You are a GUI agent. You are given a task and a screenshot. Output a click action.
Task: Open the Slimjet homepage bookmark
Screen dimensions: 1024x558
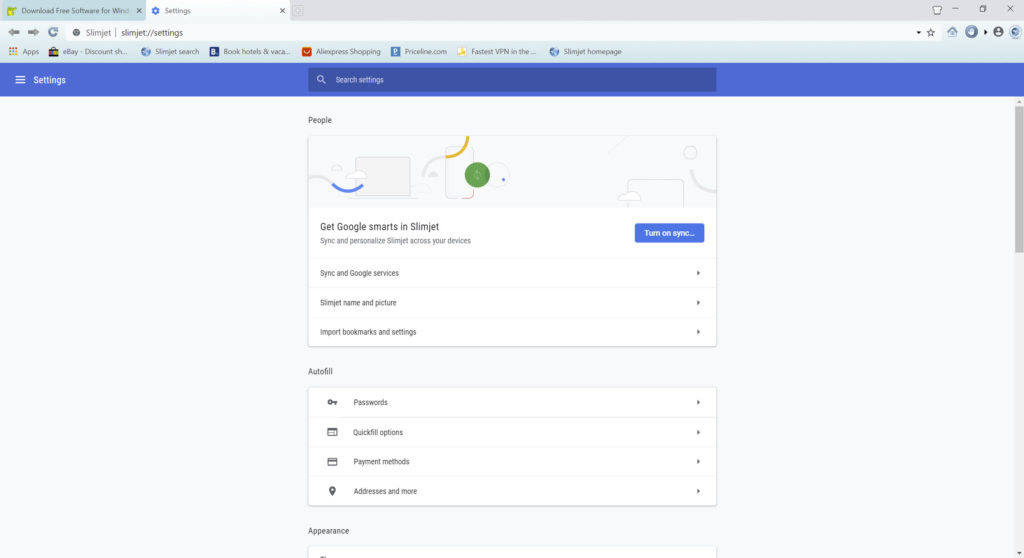click(x=585, y=52)
